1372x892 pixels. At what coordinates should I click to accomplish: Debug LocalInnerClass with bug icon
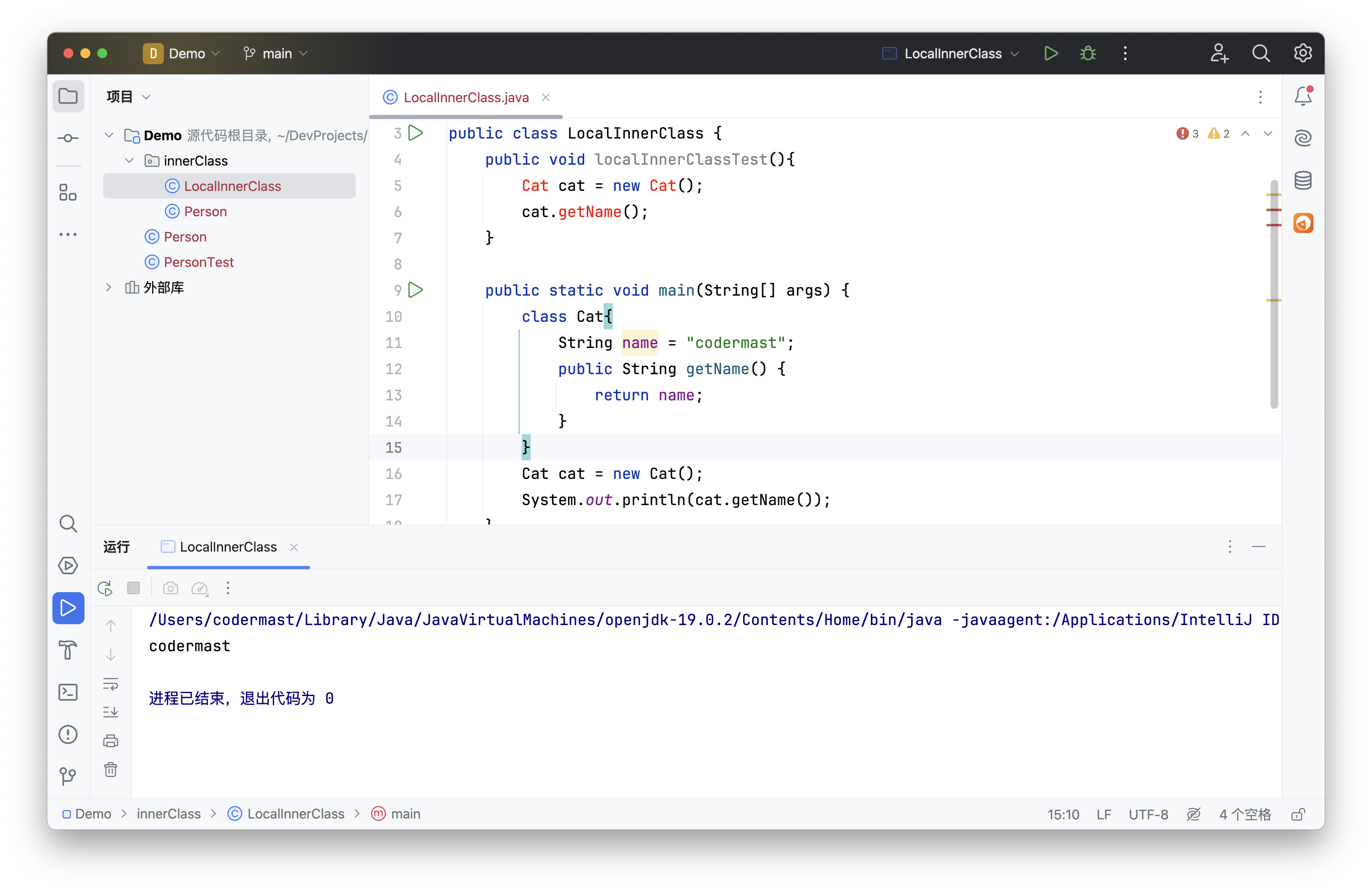(1088, 54)
